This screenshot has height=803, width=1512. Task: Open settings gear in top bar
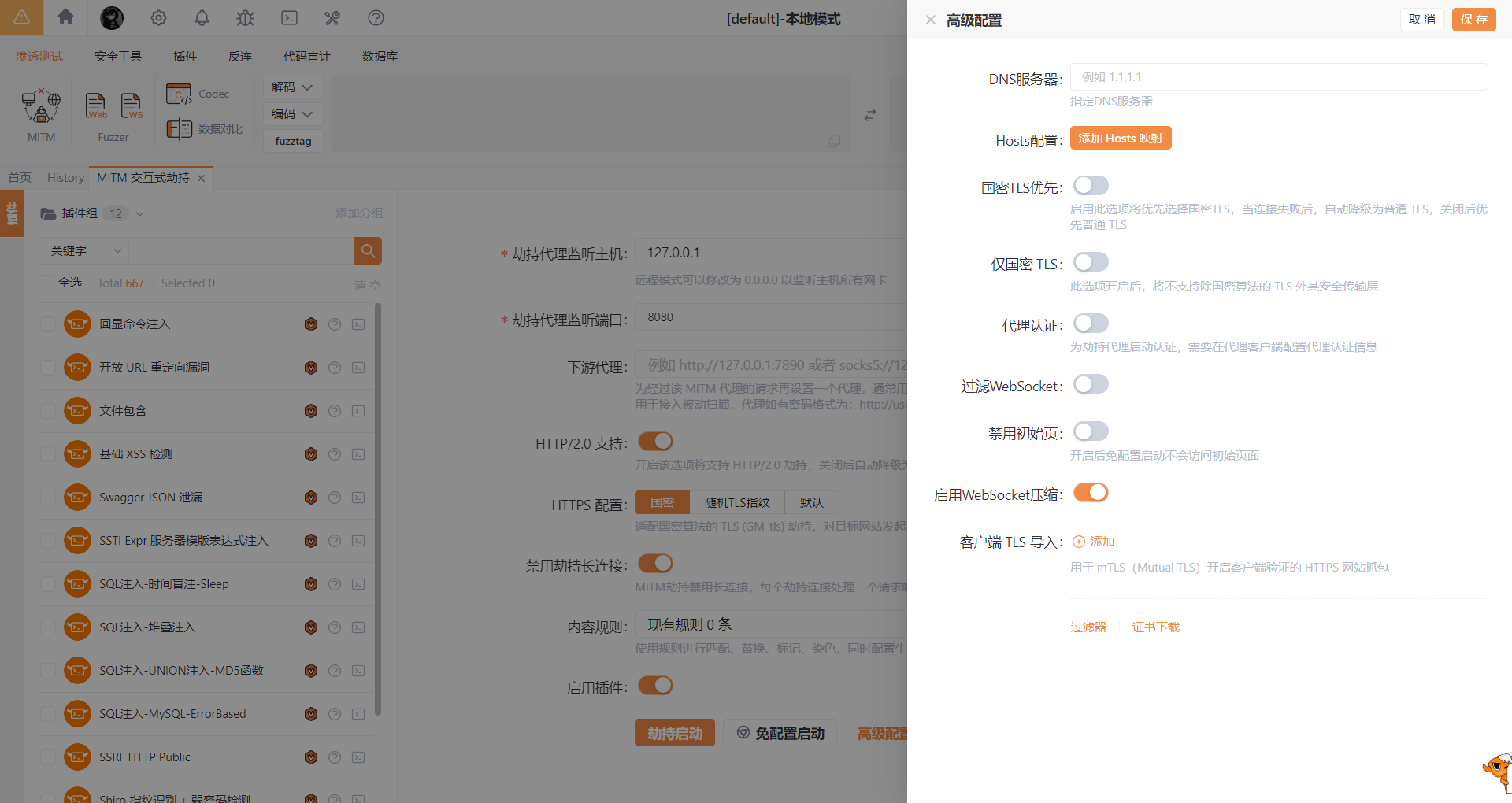point(158,17)
